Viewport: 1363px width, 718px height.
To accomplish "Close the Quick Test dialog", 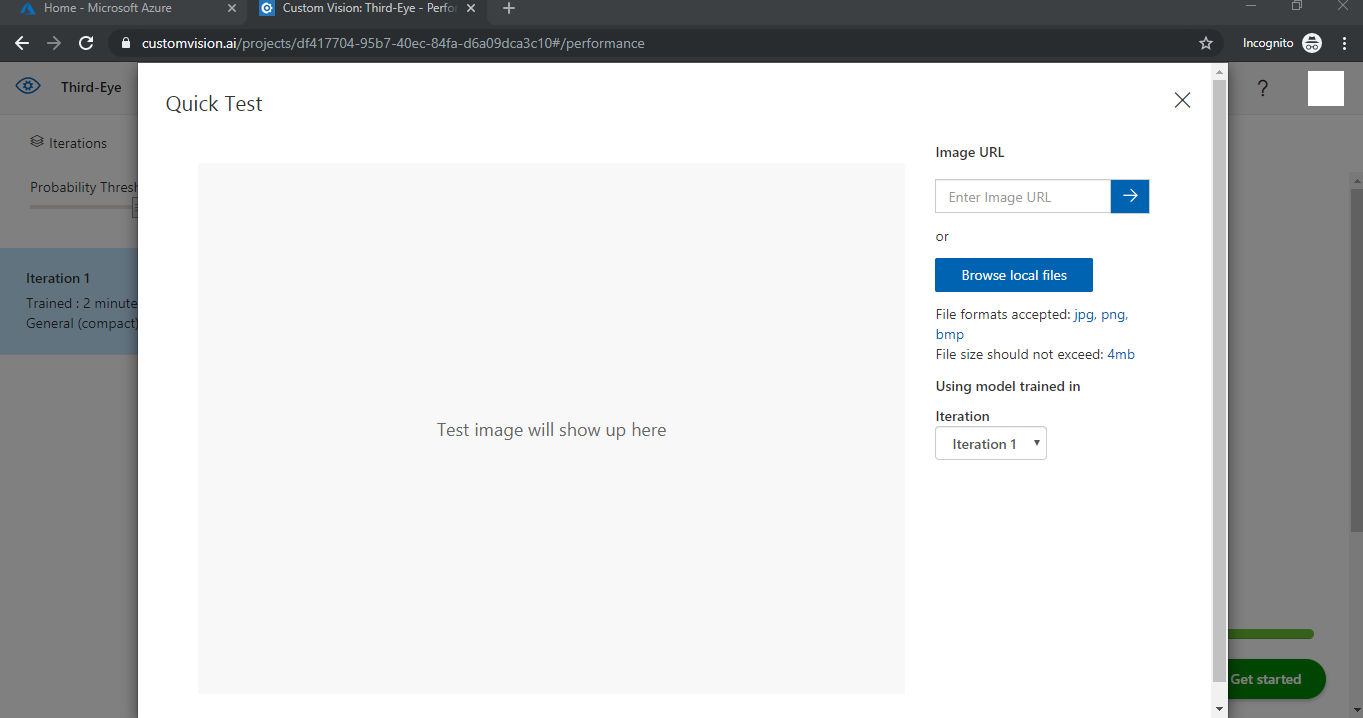I will tap(1182, 100).
